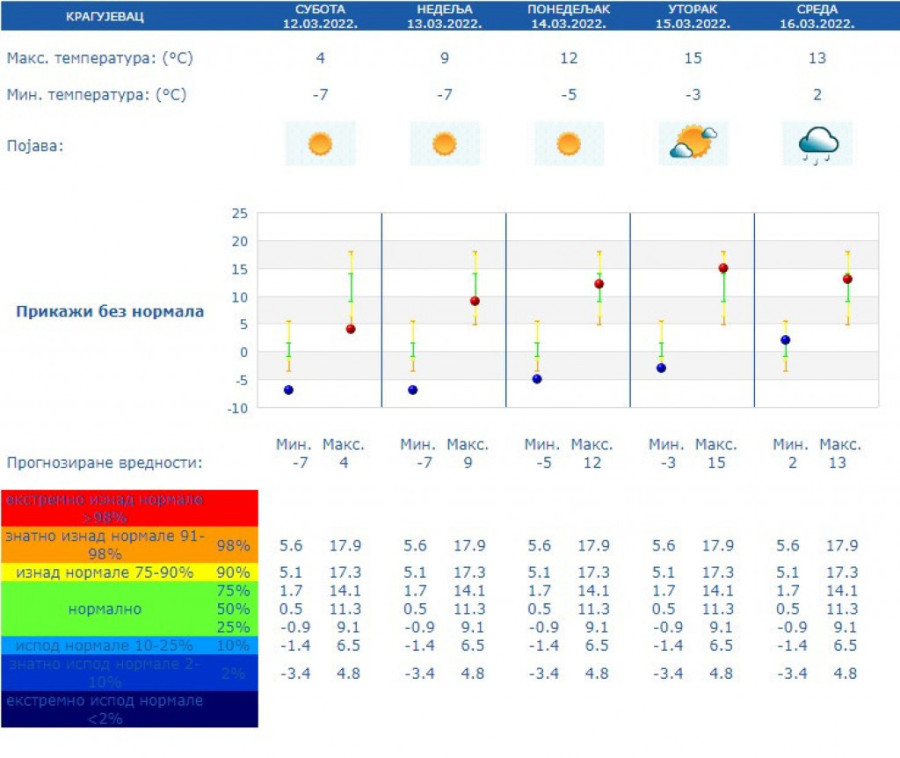Image resolution: width=900 pixels, height=758 pixels.
Task: Click the light blue 10-25% below normal swatch
Action: click(129, 646)
